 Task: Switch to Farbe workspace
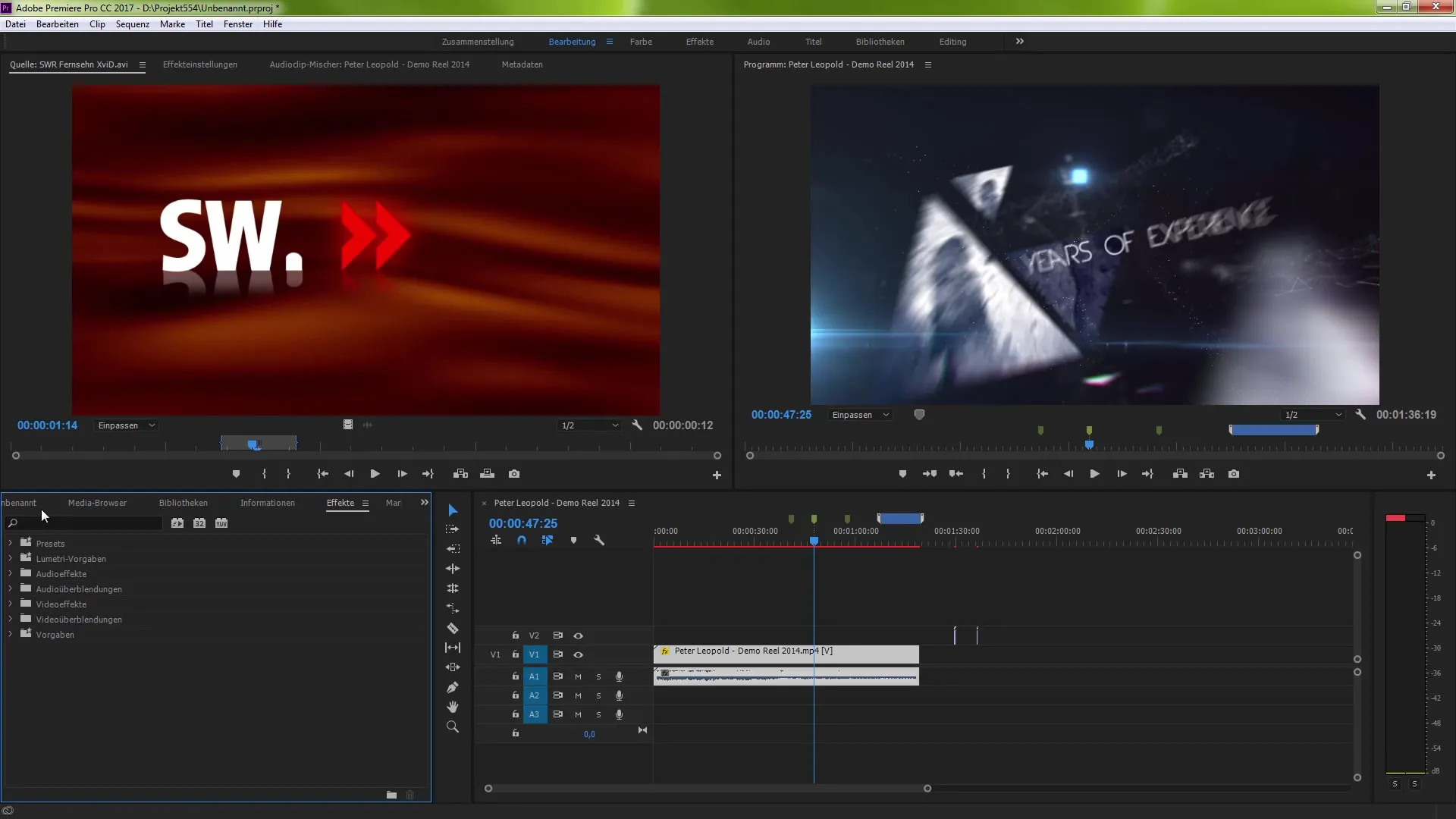coord(641,42)
